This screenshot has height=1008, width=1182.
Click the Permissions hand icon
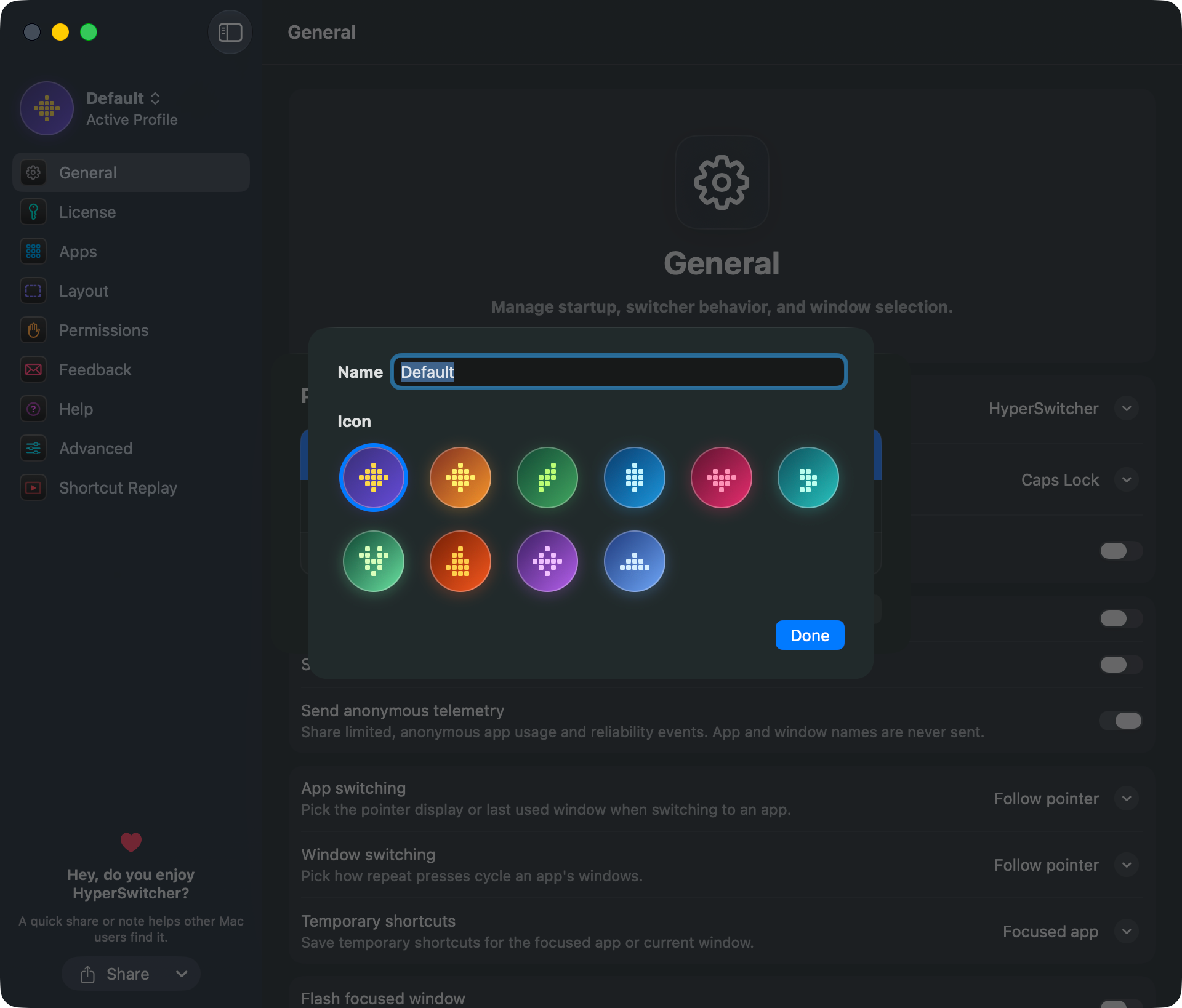33,330
